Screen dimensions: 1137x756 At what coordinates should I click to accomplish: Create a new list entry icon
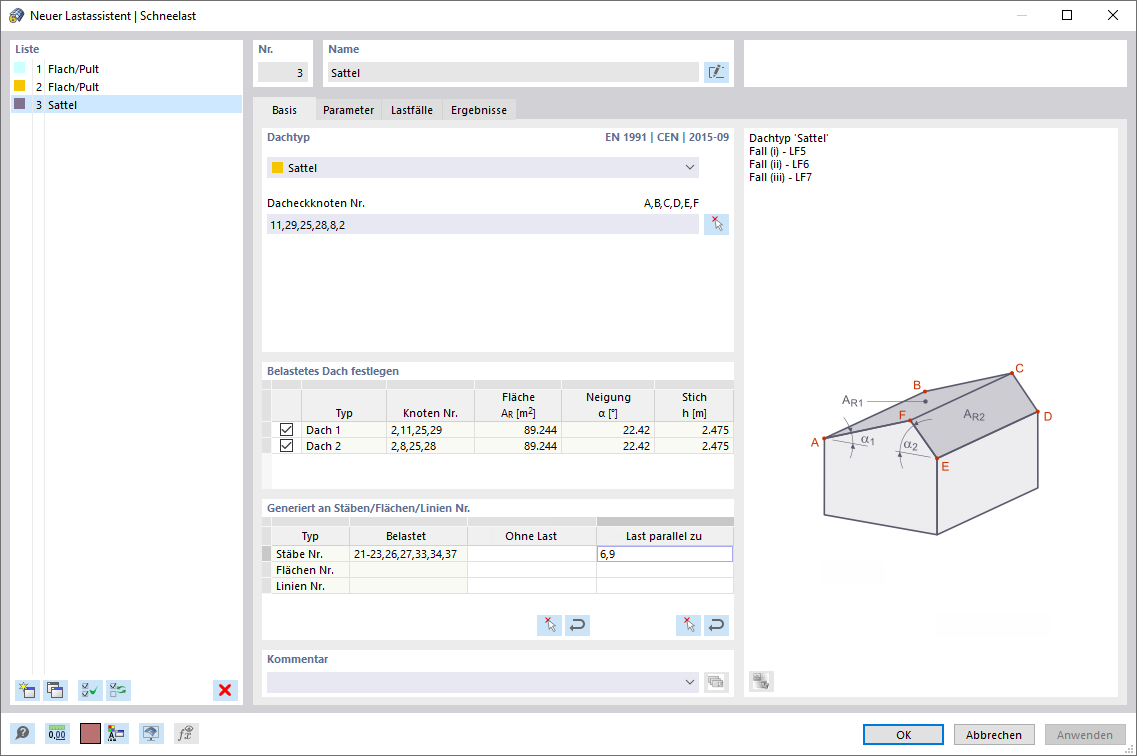click(28, 690)
